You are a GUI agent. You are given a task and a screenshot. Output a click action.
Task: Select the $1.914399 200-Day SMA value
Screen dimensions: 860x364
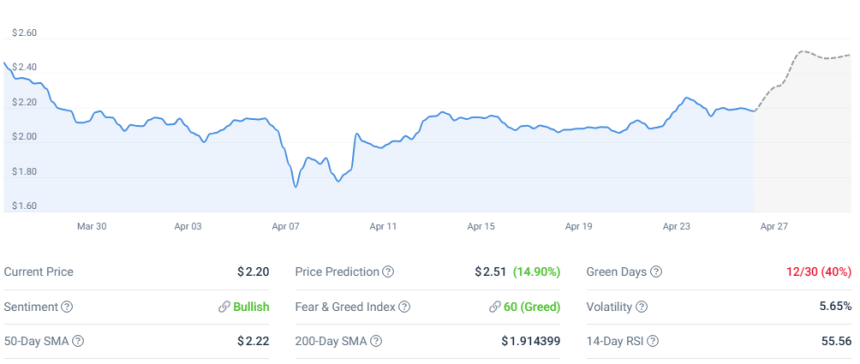(x=531, y=341)
